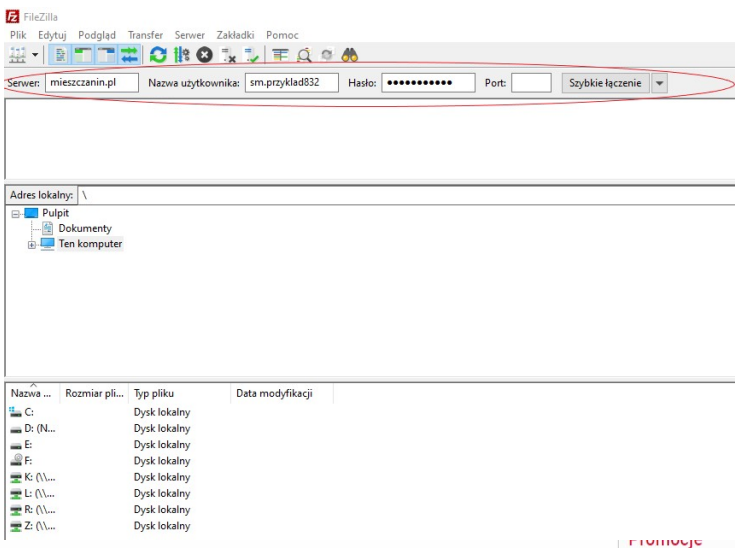Image resolution: width=735 pixels, height=548 pixels.
Task: Toggle transfer queue display
Action: click(x=130, y=56)
